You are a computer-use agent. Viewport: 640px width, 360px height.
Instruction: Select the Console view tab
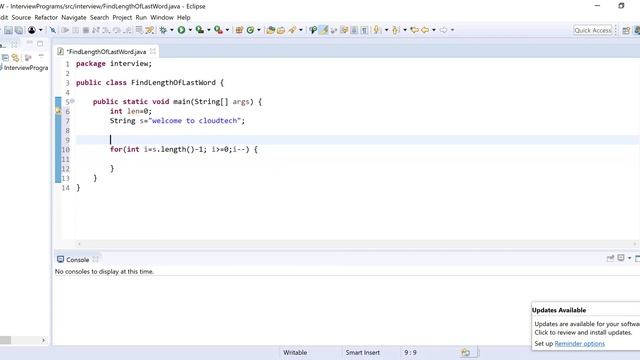tap(78, 260)
